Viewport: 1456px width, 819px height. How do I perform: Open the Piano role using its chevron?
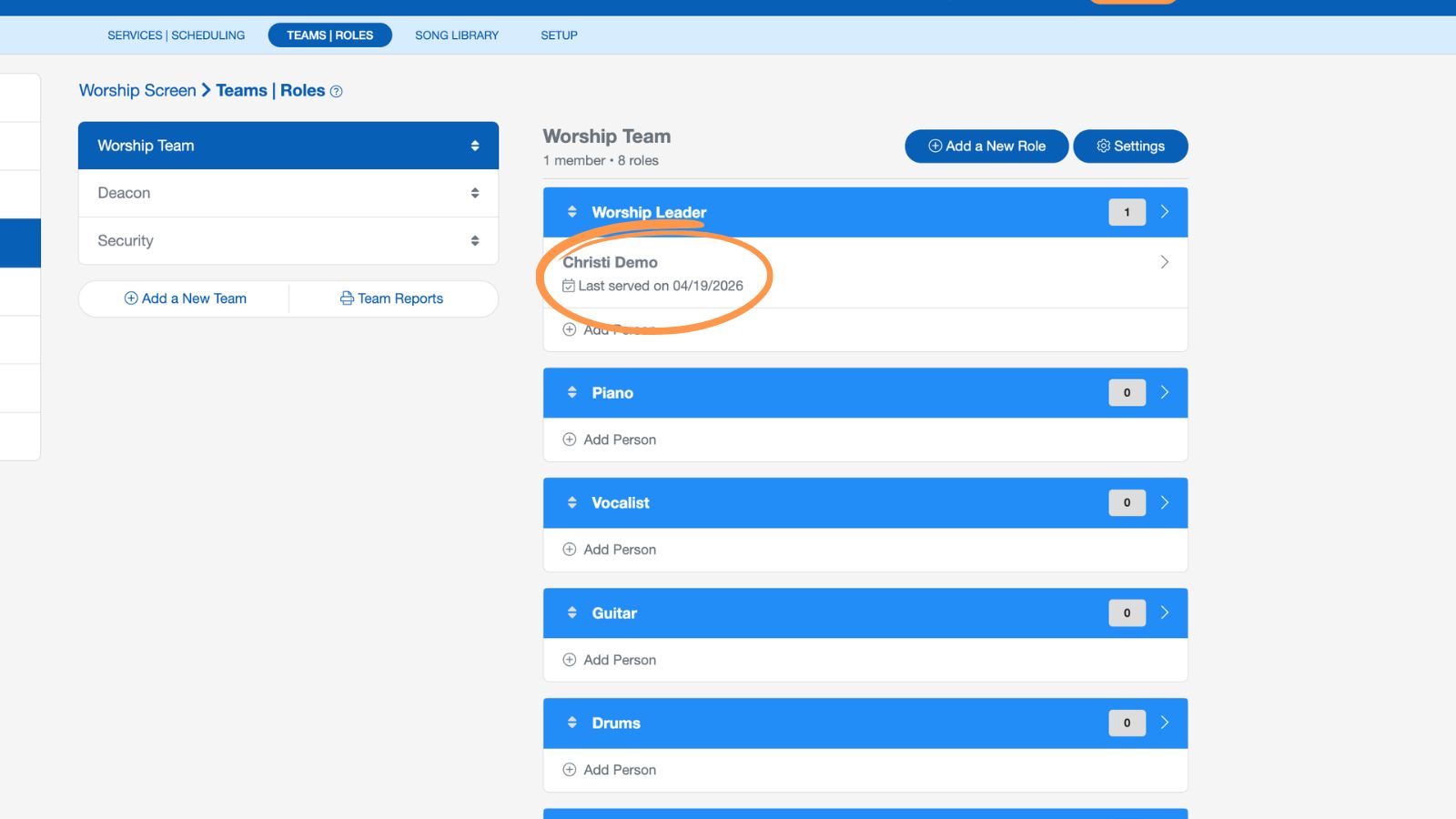(x=1165, y=392)
